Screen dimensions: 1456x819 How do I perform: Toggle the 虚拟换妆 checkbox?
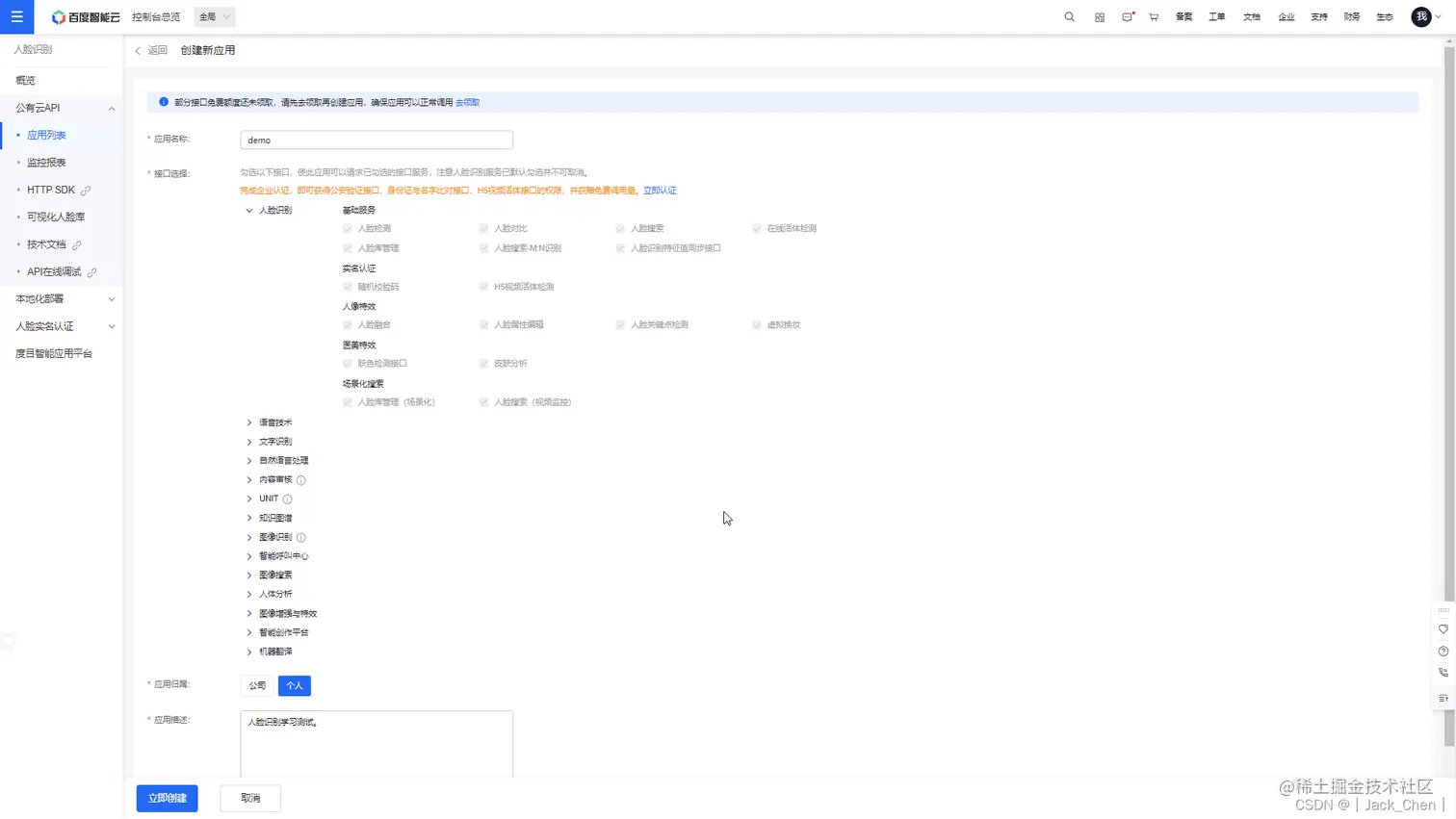(757, 325)
